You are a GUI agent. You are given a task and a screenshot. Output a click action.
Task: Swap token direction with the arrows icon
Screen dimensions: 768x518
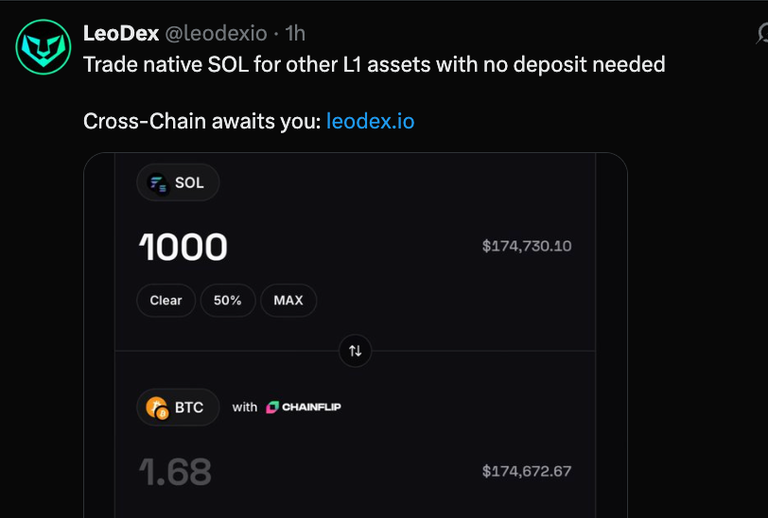point(355,351)
